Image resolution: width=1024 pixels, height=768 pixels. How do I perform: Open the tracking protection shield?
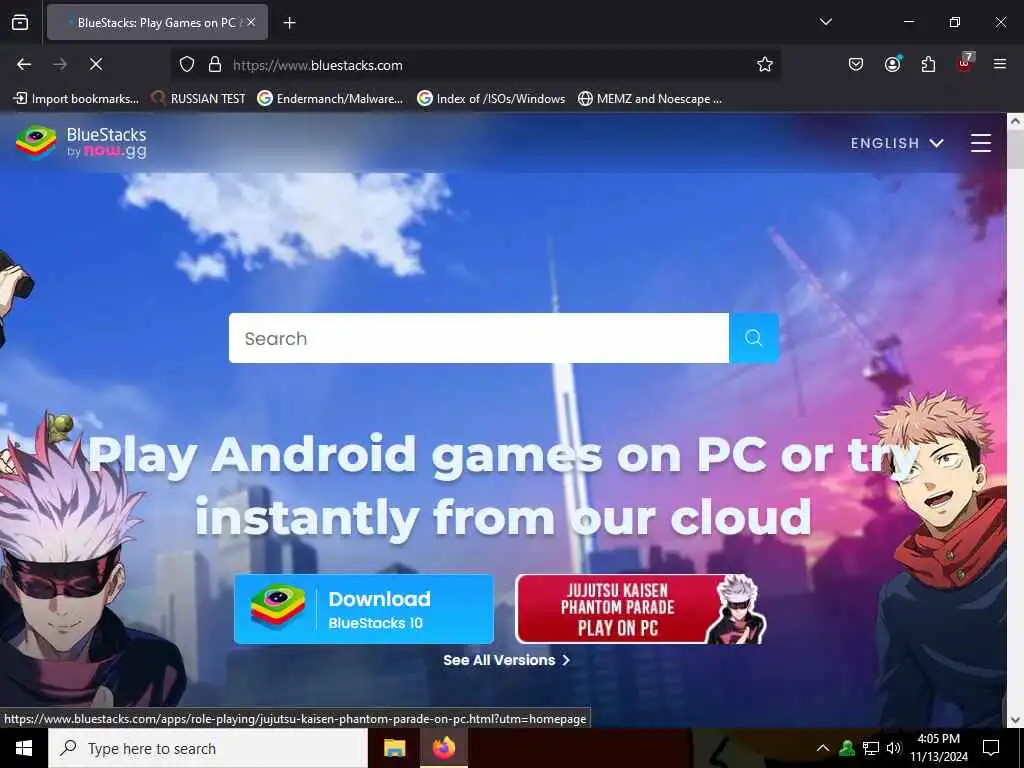(187, 65)
